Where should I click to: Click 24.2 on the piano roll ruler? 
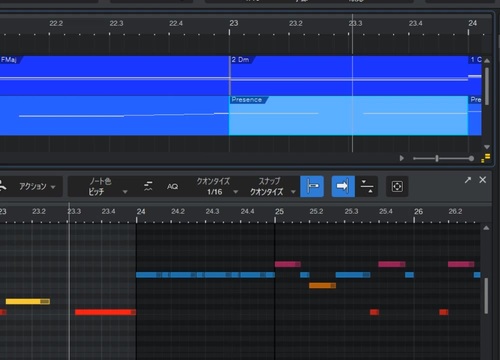[x=178, y=211]
